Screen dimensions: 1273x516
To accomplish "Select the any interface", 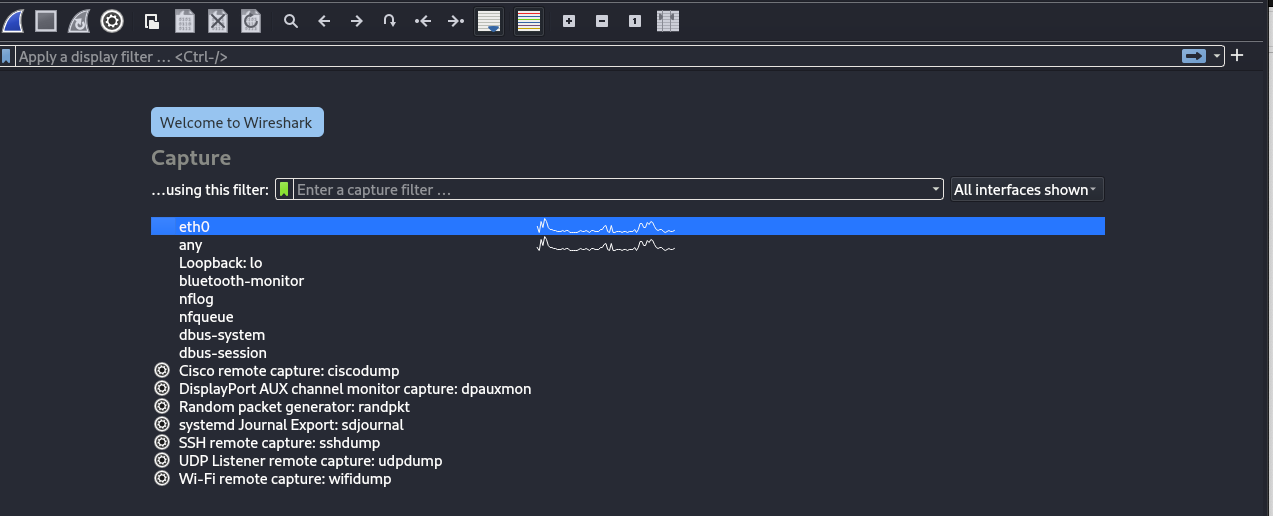I will point(628,245).
